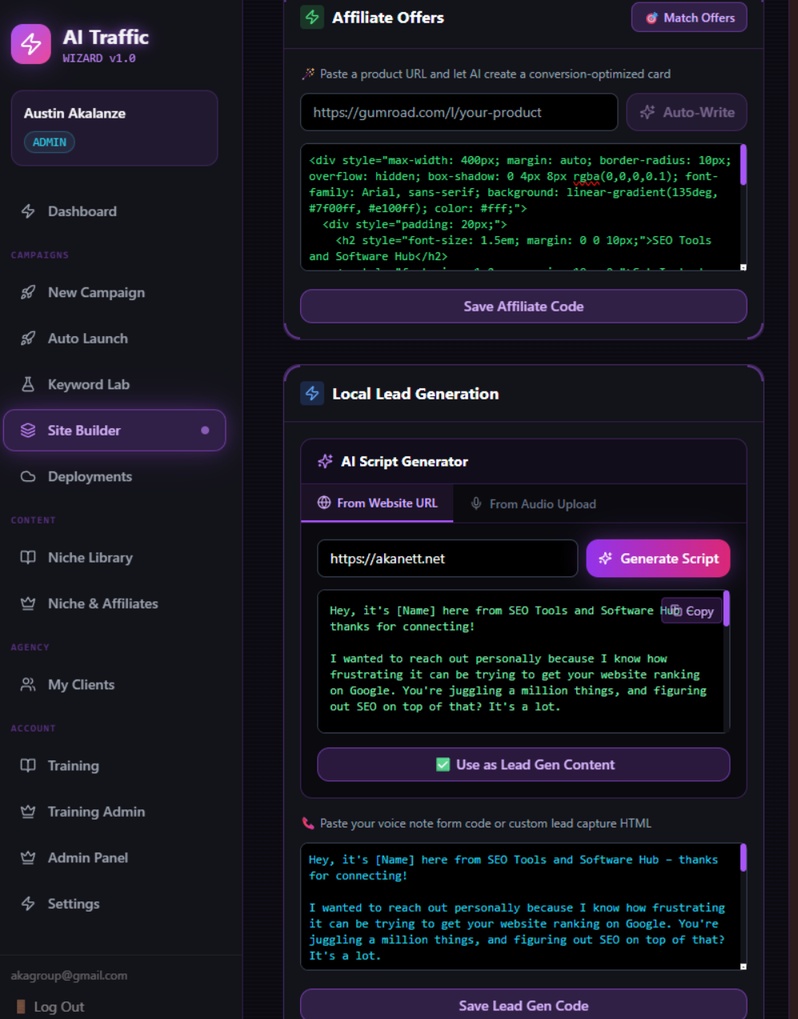Viewport: 798px width, 1019px height.
Task: Click the affiliate code textarea resize handle
Action: [743, 267]
